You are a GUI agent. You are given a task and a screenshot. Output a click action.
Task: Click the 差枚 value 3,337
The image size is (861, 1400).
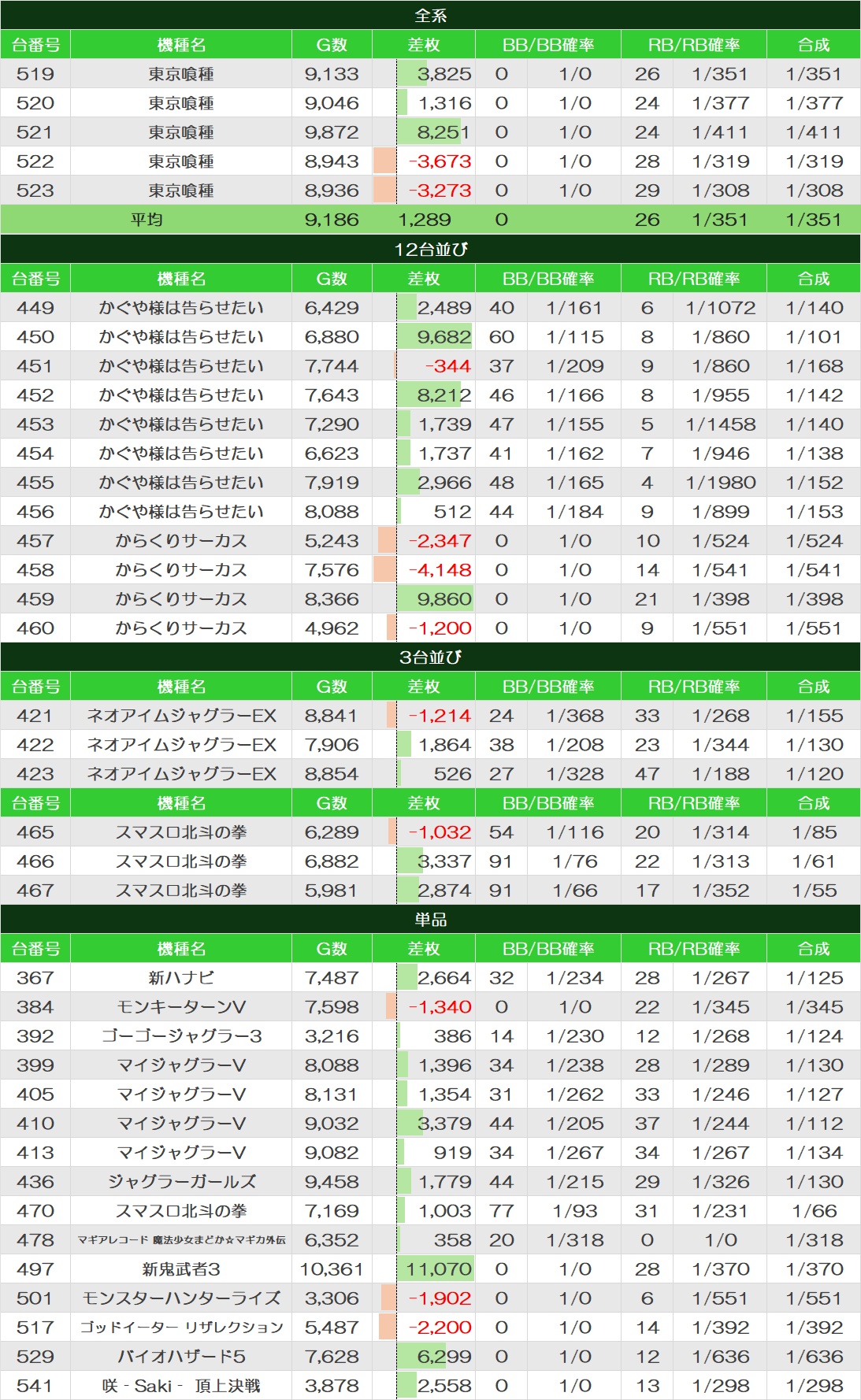point(444,861)
